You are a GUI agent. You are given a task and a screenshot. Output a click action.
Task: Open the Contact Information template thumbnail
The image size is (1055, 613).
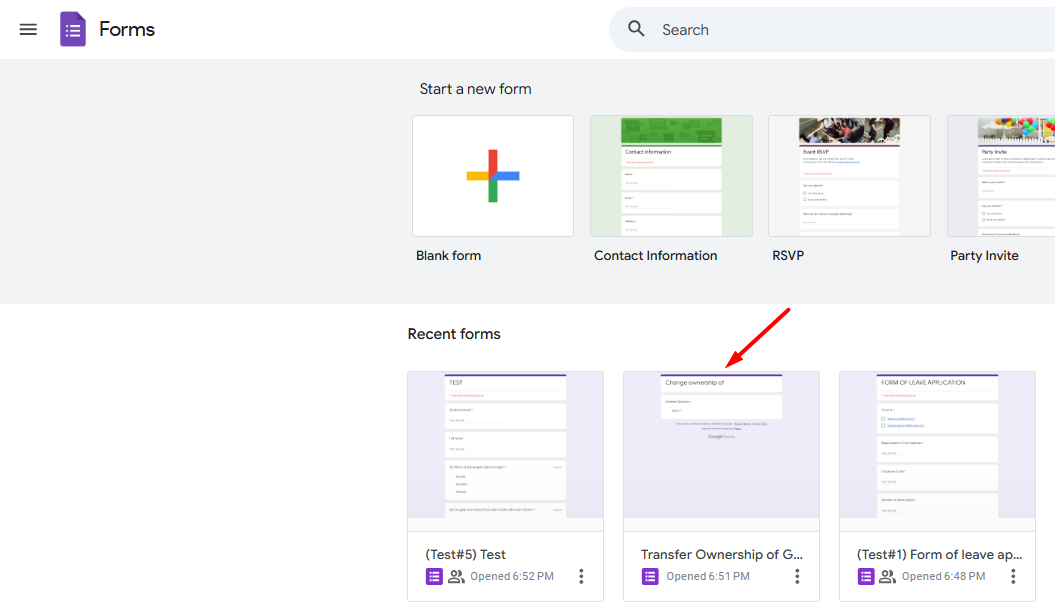671,176
